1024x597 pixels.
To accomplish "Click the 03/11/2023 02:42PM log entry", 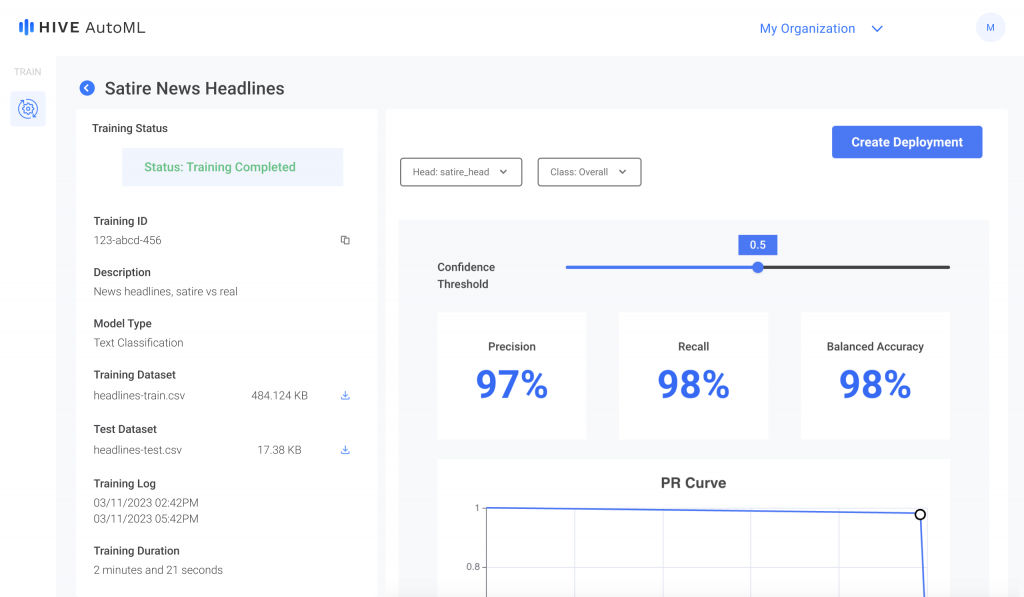I will point(146,503).
